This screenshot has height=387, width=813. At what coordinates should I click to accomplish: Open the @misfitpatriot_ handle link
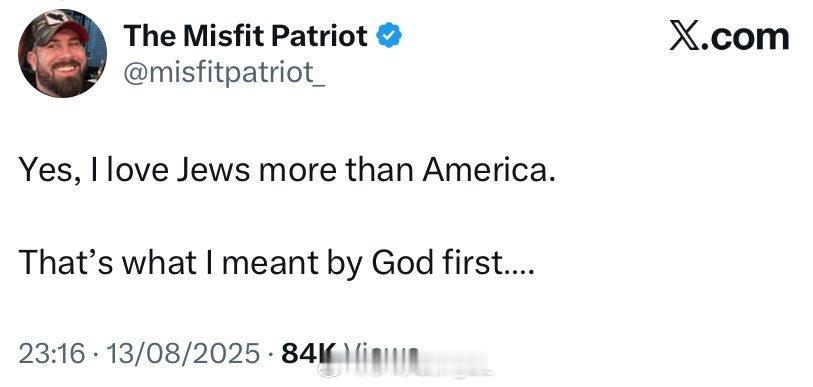pos(224,72)
